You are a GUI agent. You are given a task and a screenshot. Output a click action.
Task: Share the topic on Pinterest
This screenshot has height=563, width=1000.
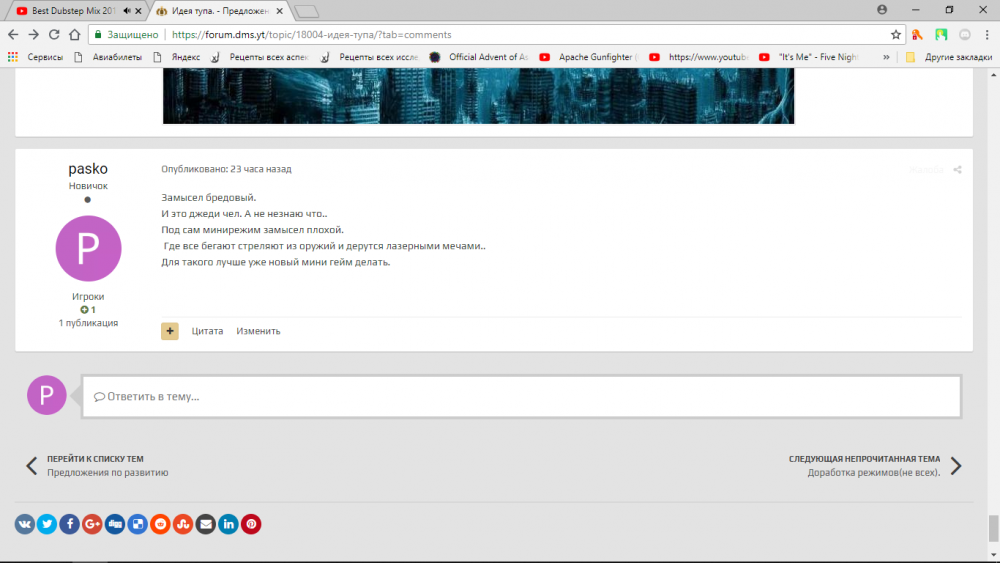click(252, 523)
